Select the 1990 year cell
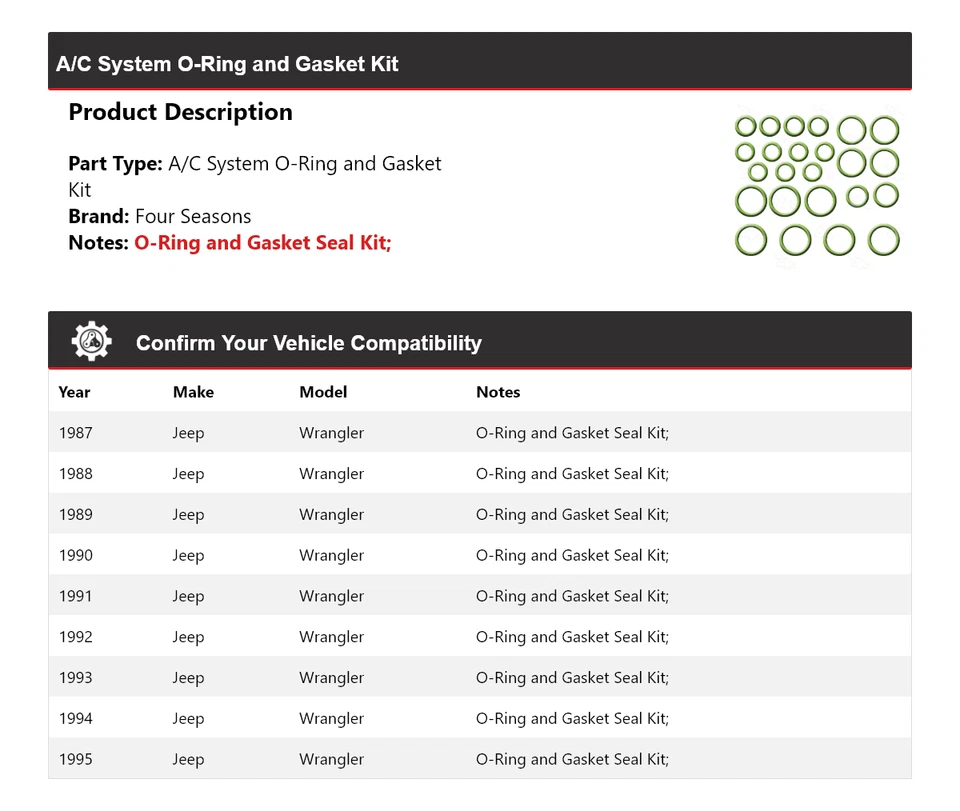The image size is (960, 811). click(x=76, y=556)
